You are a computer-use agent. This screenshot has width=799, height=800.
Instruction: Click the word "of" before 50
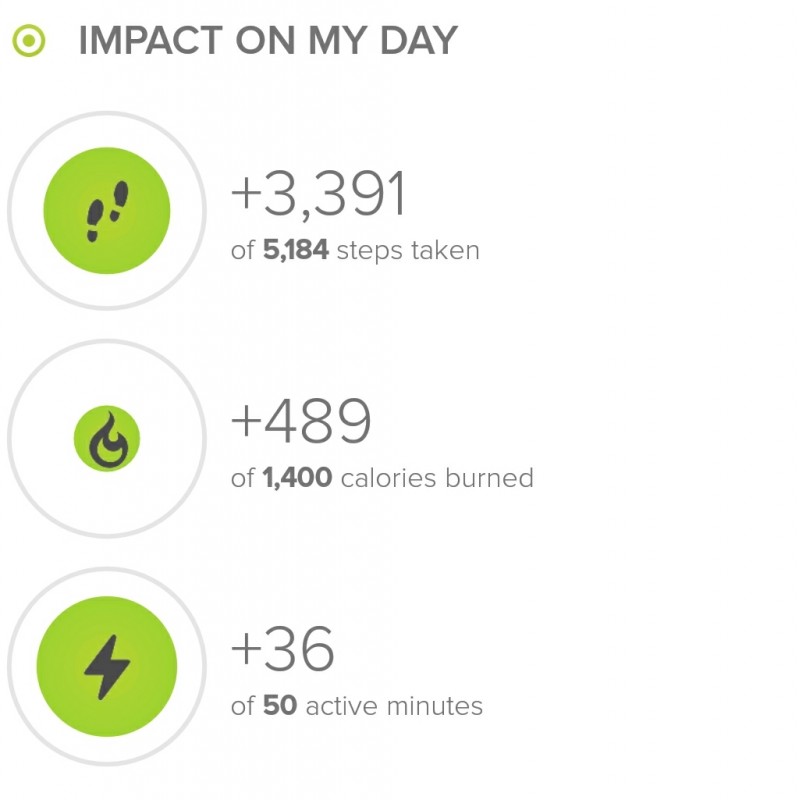[243, 706]
